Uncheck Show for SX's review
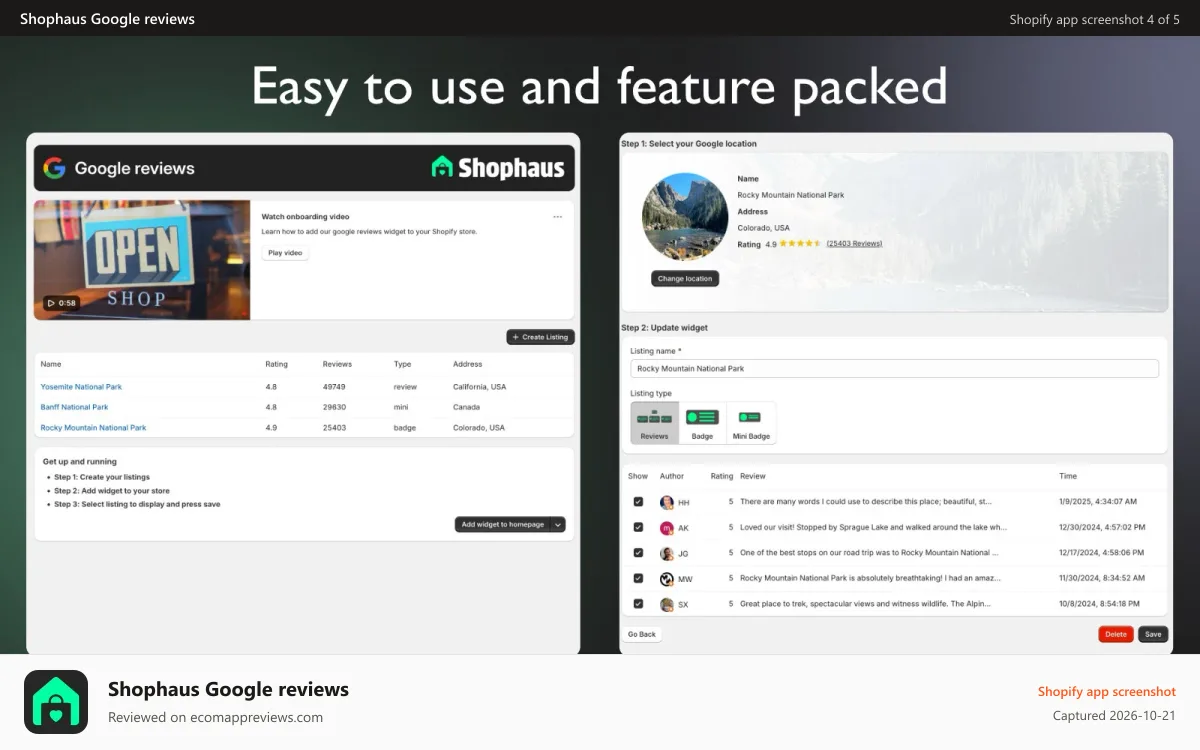The image size is (1200, 750). pos(638,604)
